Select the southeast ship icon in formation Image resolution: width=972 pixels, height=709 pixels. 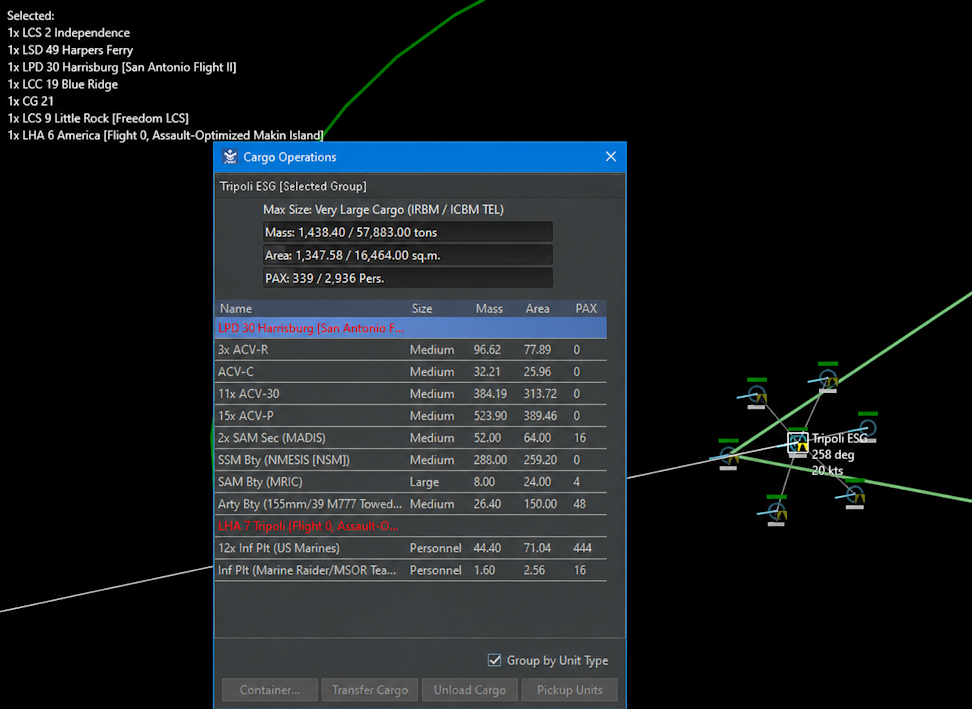[x=855, y=494]
